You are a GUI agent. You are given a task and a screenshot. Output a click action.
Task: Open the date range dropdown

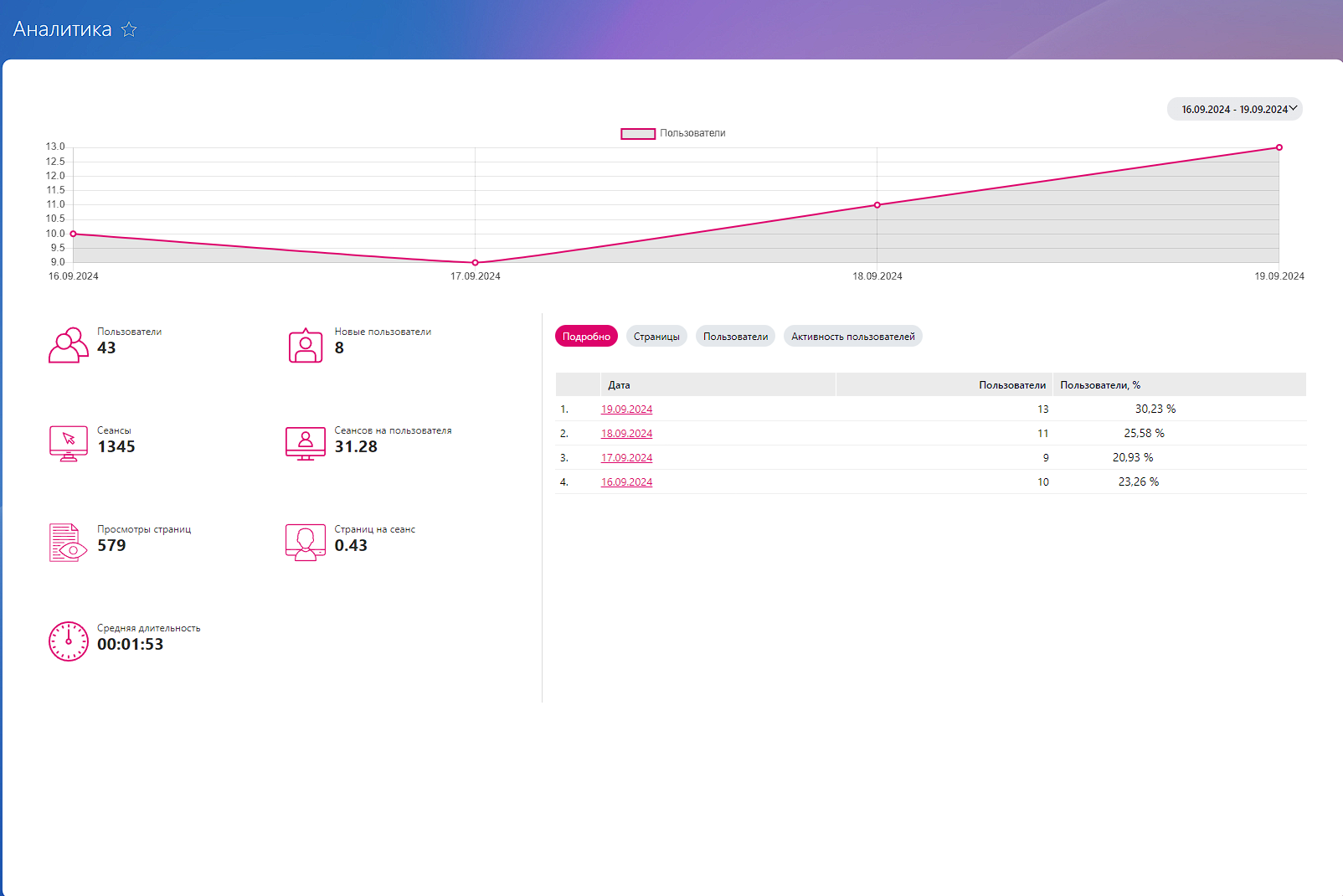click(x=1234, y=110)
